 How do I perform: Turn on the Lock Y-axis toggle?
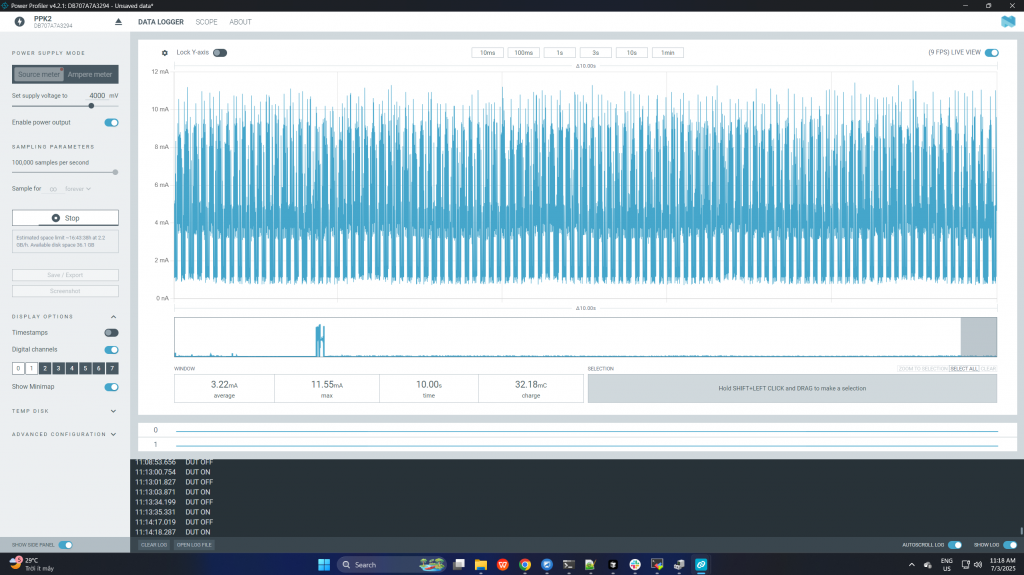219,53
